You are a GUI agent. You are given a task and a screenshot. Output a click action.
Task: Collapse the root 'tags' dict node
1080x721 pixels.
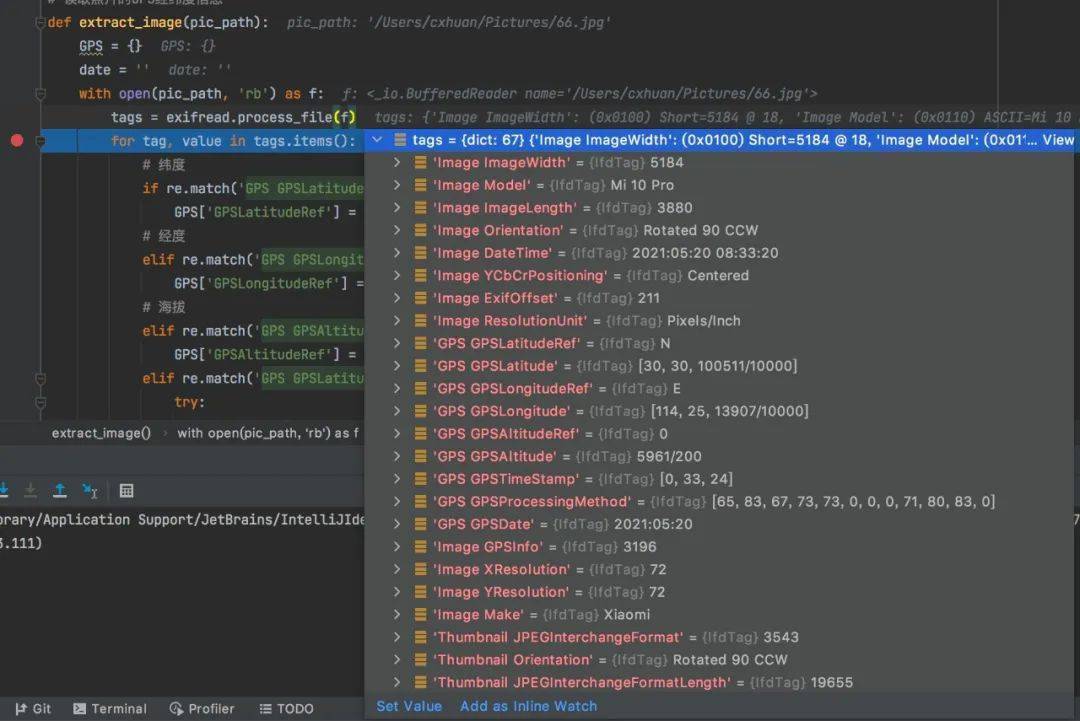(x=377, y=140)
